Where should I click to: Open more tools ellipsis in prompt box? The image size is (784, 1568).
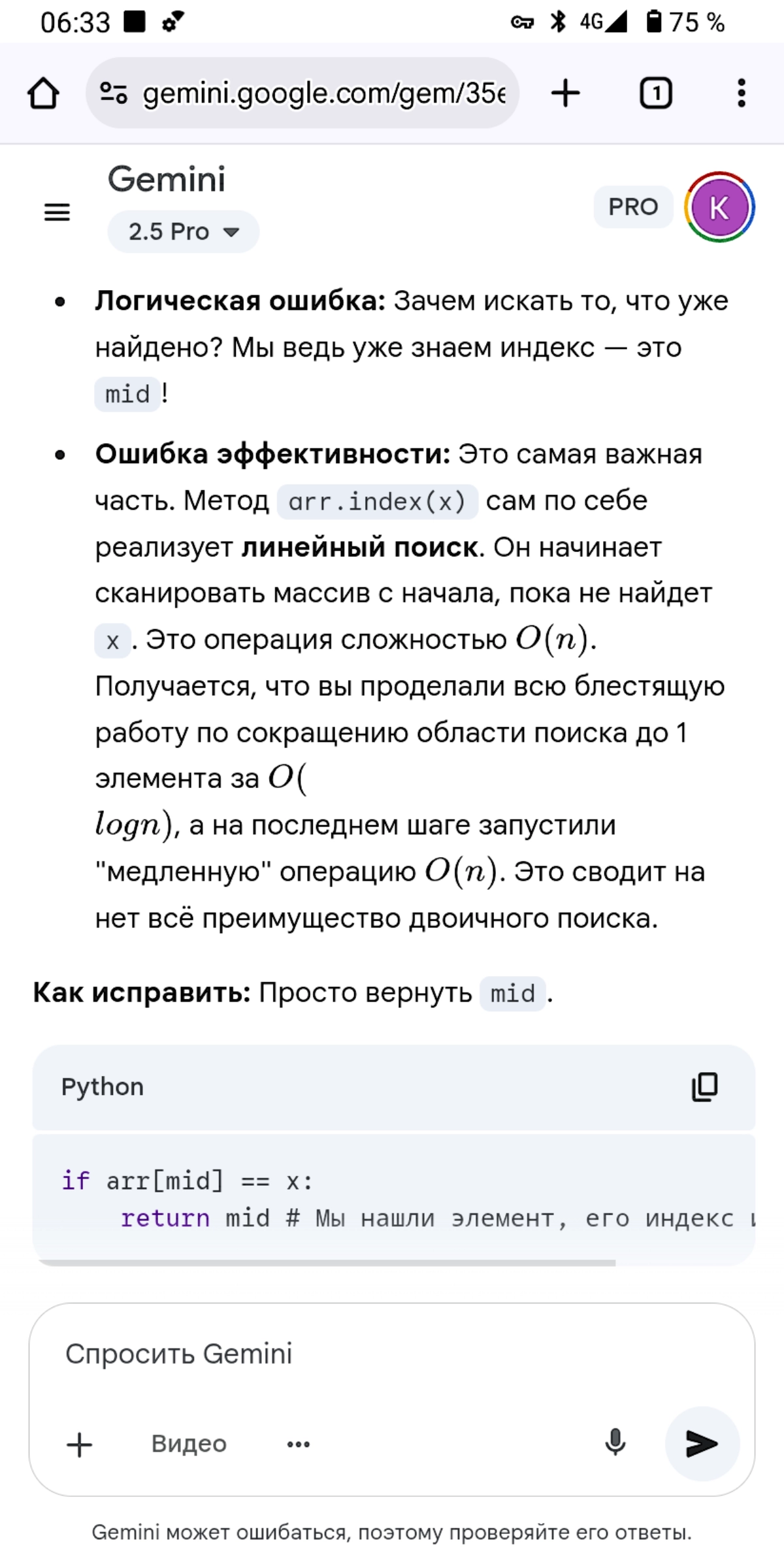[299, 1444]
